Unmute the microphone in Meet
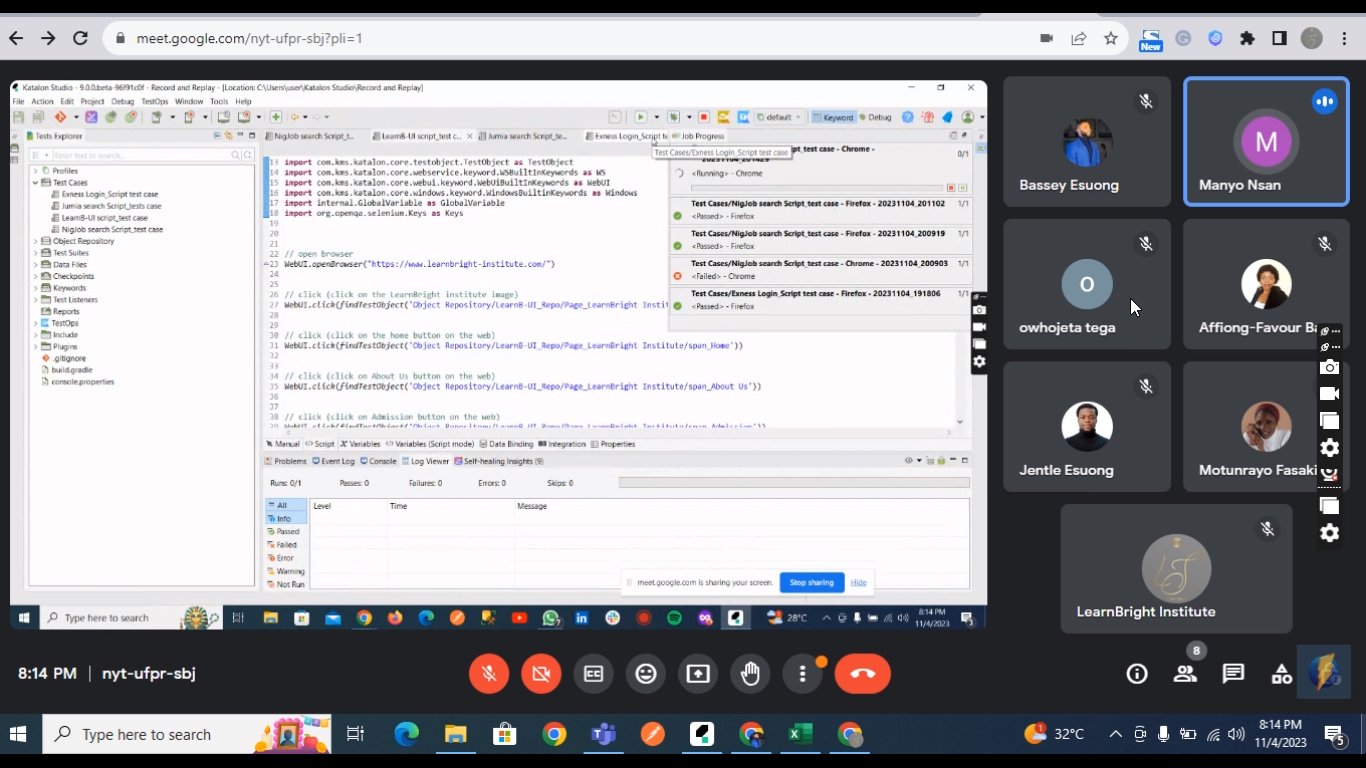Viewport: 1366px width, 768px height. click(489, 674)
